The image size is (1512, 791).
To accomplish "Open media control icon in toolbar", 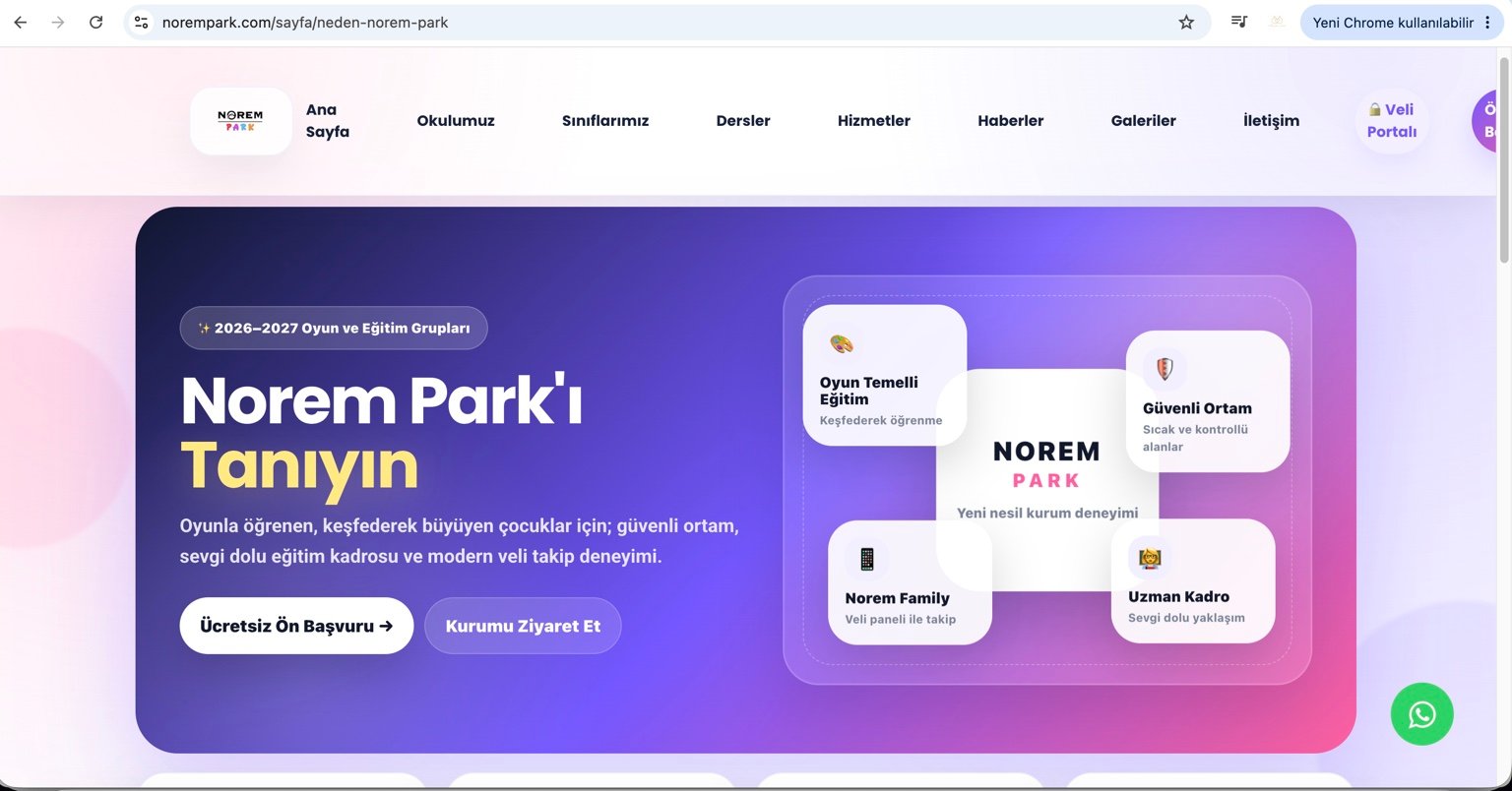I will (1239, 22).
